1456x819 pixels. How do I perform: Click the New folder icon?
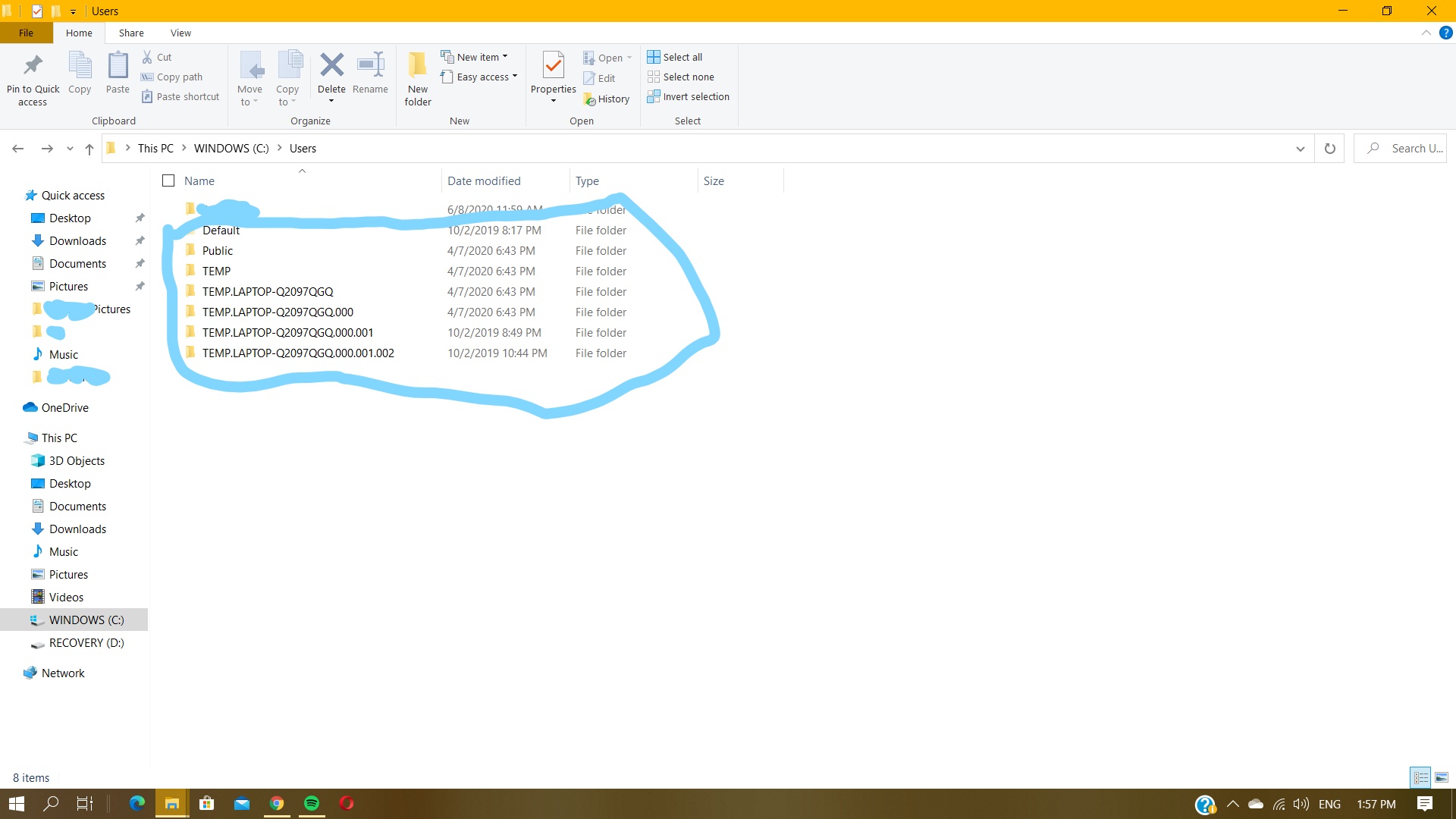click(x=418, y=66)
